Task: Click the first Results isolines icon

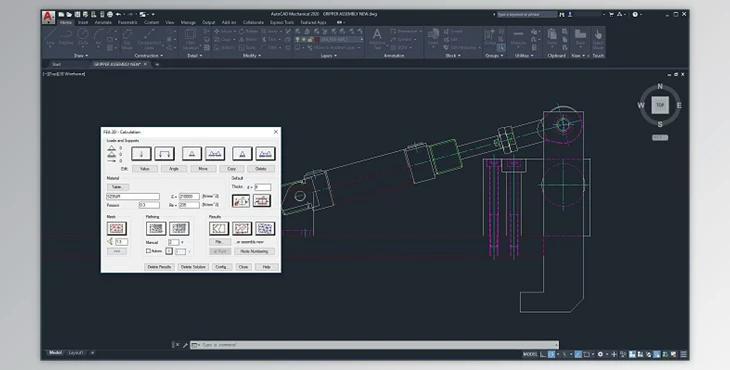Action: pyautogui.click(x=219, y=229)
